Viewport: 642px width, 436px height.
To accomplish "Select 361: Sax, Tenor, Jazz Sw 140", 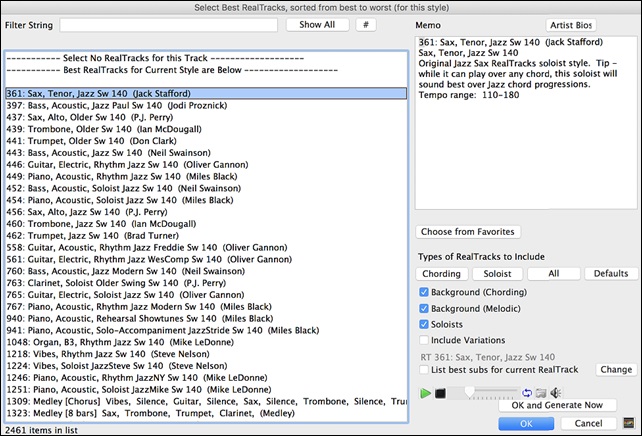I will tap(206, 93).
